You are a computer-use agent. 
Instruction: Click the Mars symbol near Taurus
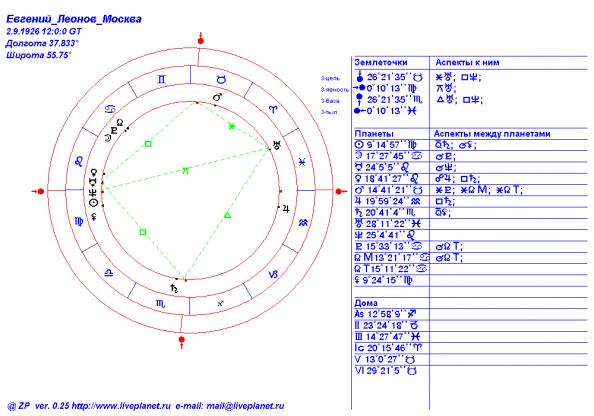(217, 97)
